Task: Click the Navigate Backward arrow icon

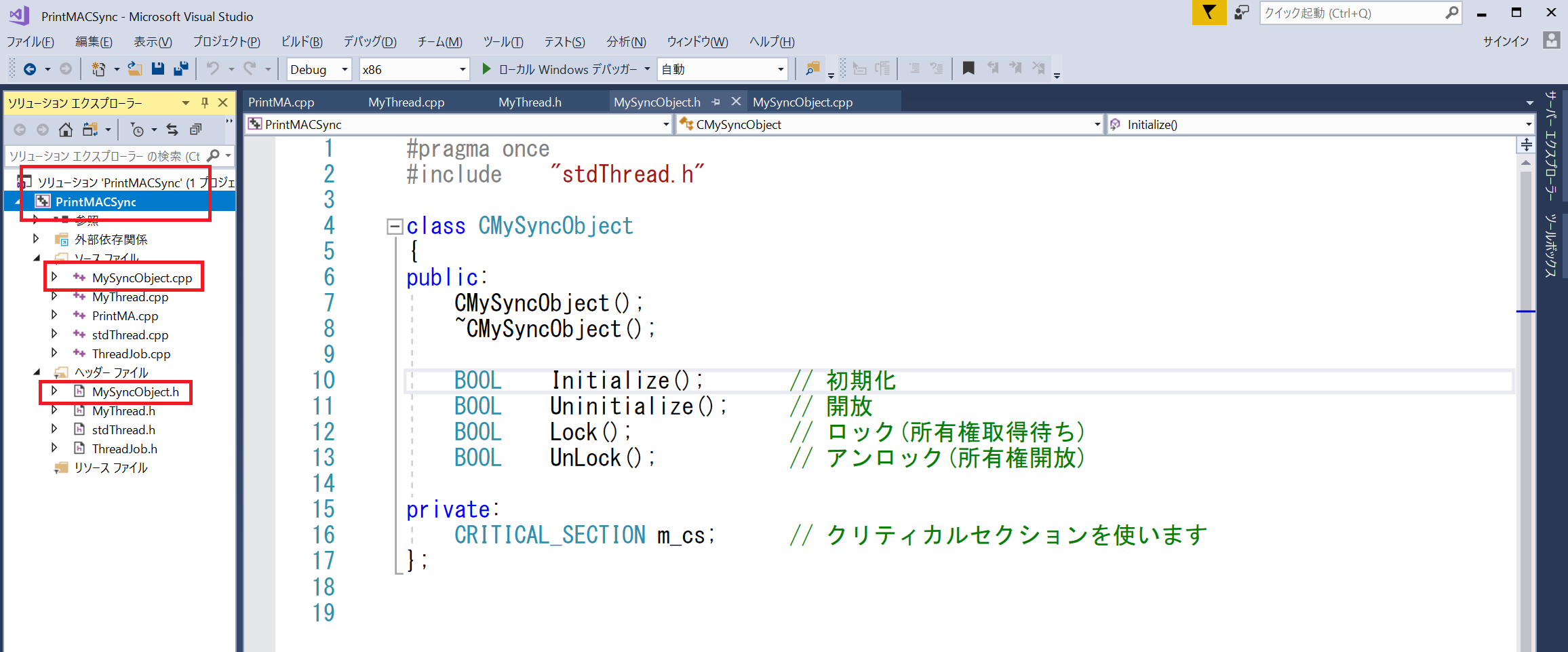Action: [x=30, y=69]
